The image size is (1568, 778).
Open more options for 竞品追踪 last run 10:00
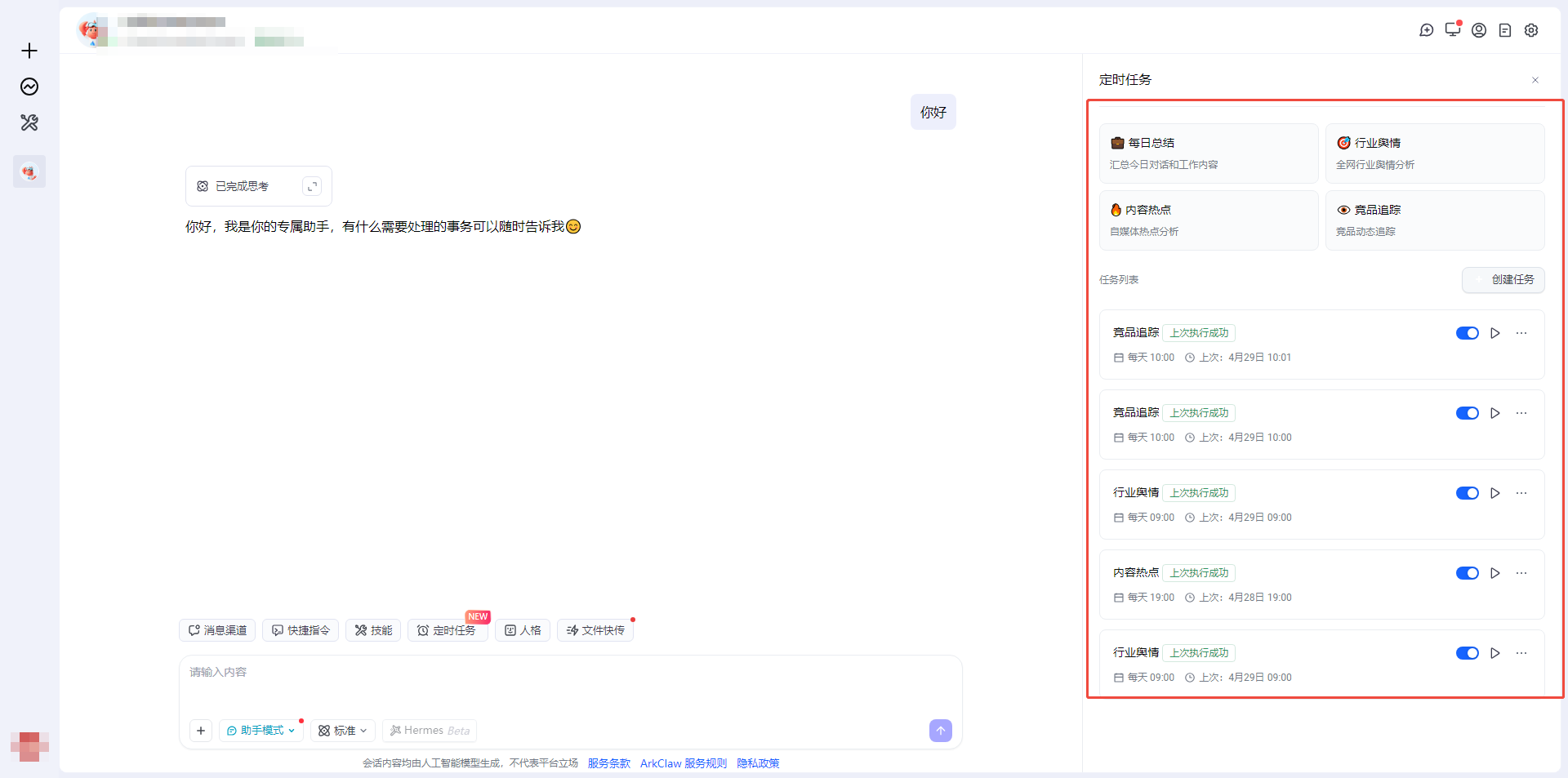[1521, 413]
